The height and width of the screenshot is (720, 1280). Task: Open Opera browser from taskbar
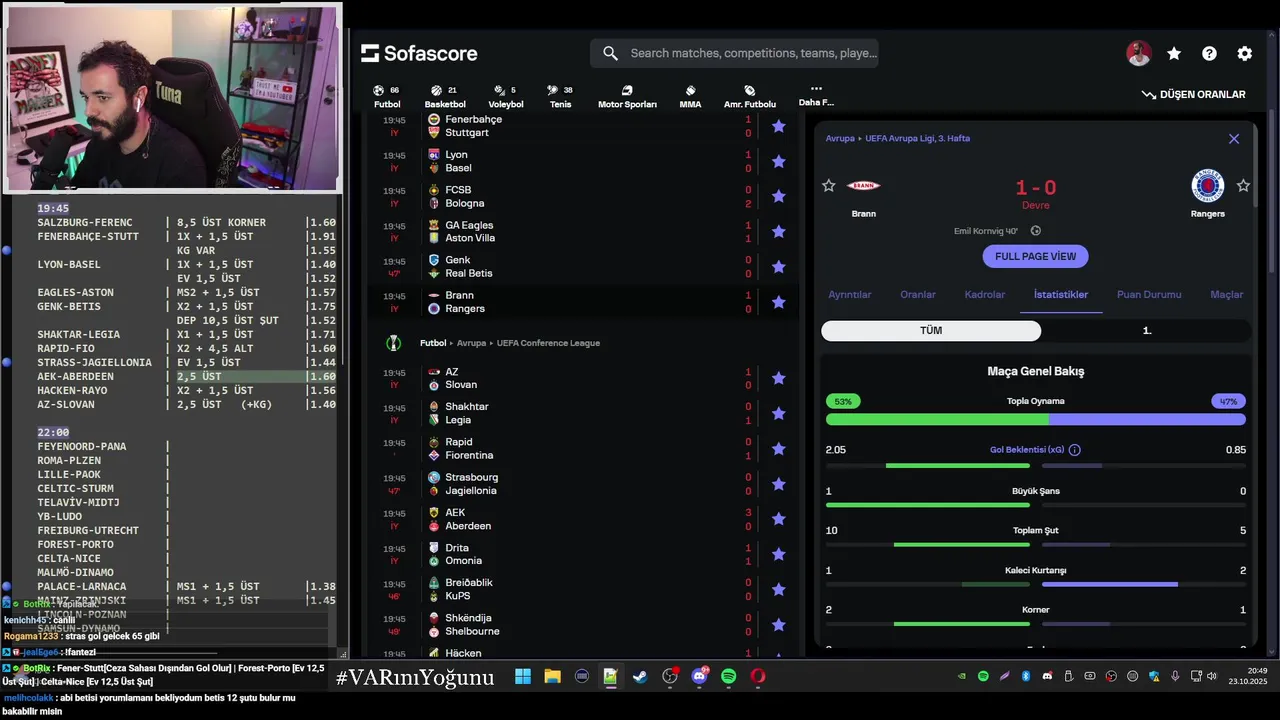click(758, 677)
